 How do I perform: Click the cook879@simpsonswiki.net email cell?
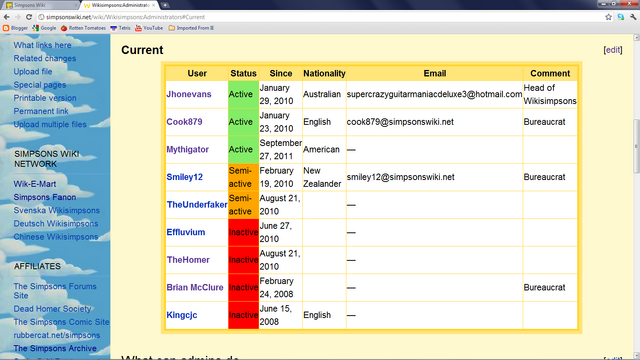coord(434,122)
